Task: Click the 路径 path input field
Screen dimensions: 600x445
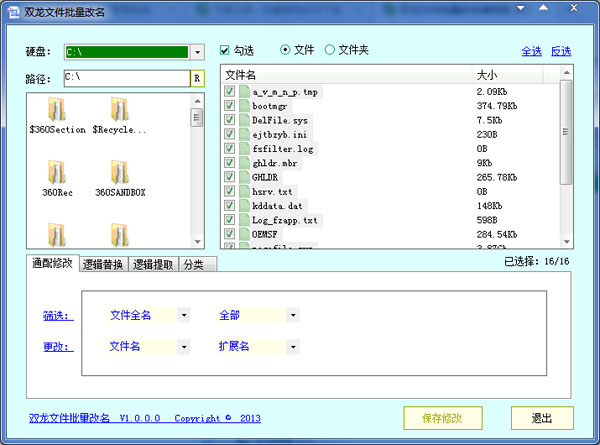Action: (127, 78)
